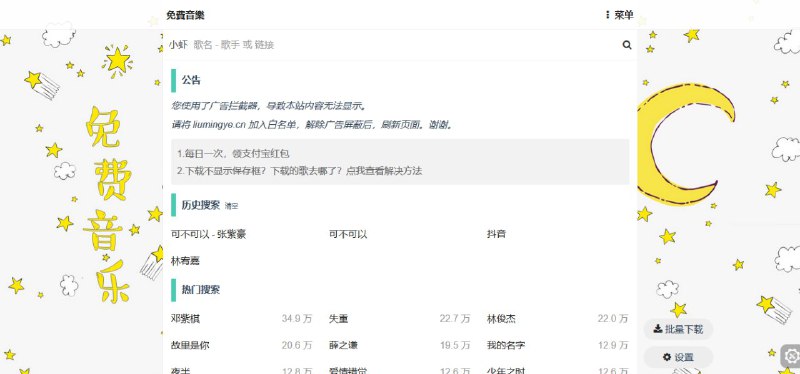The width and height of the screenshot is (800, 374).
Task: Search hot keyword 故里是你
Action: tap(190, 345)
